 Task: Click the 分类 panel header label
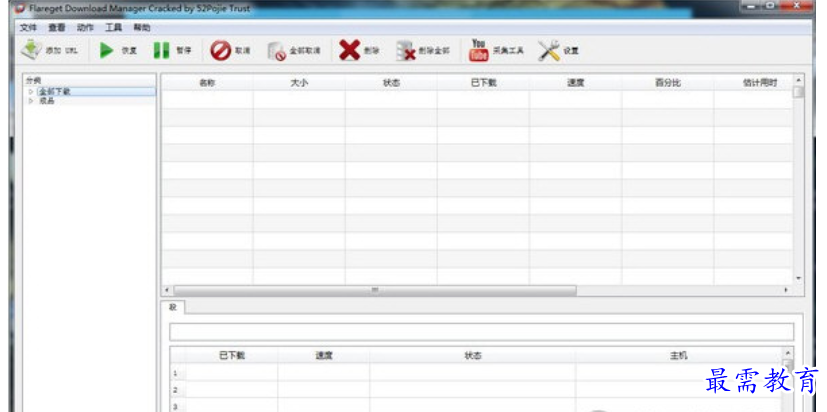34,81
